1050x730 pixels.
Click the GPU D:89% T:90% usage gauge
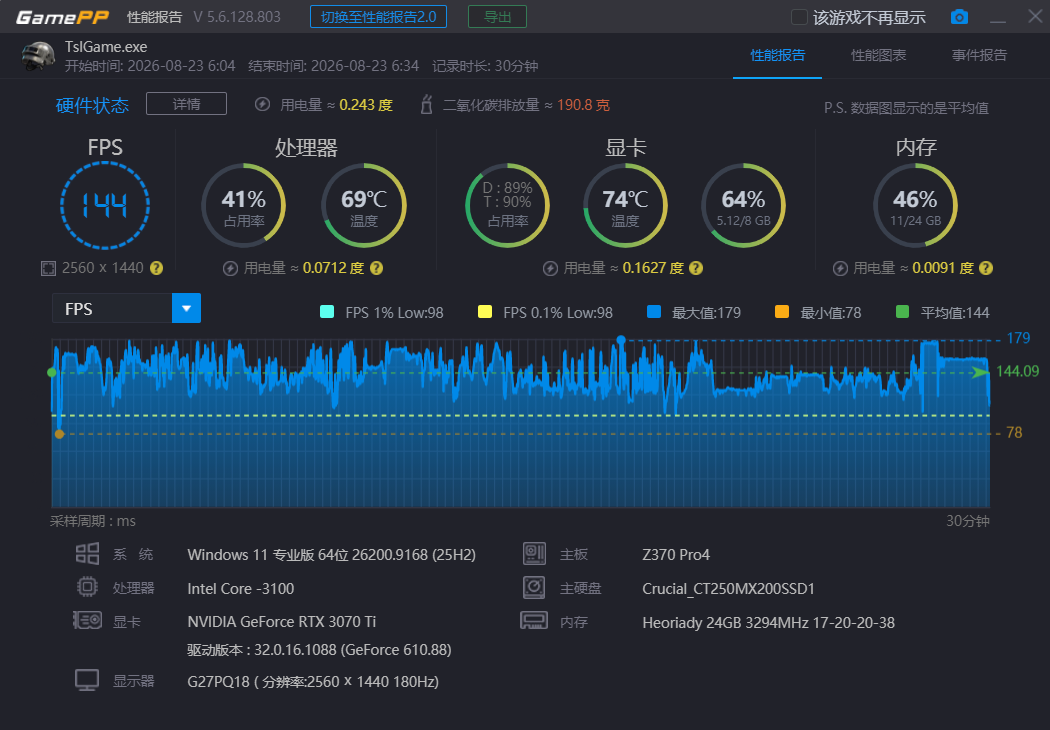508,205
